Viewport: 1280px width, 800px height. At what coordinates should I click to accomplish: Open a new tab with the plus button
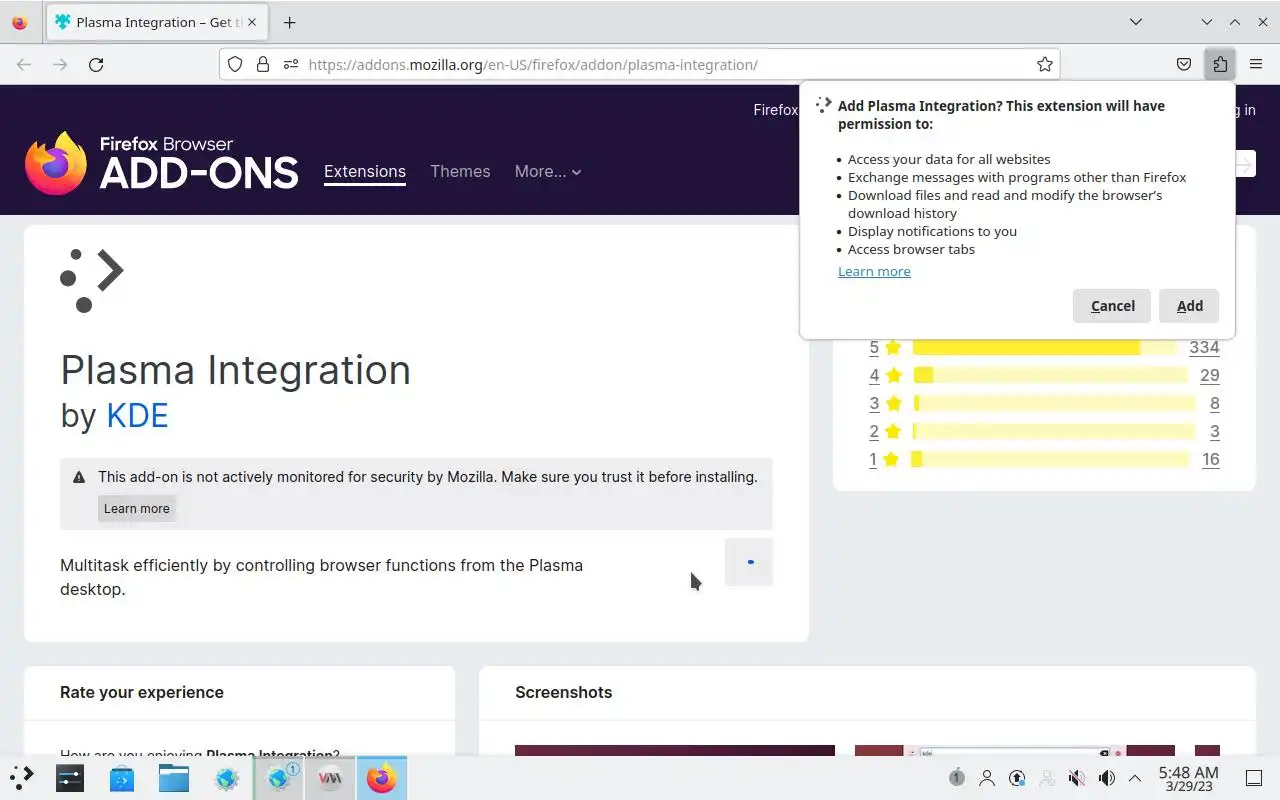[x=289, y=22]
